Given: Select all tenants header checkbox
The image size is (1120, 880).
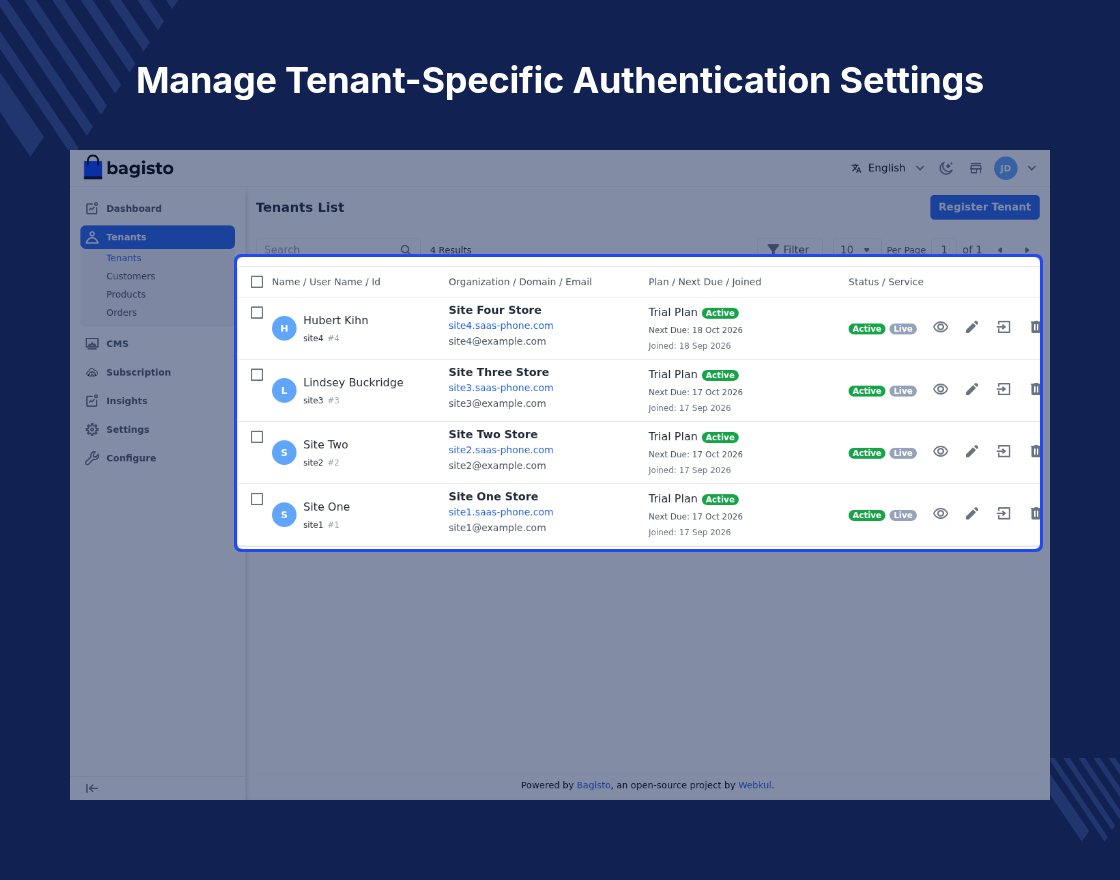Looking at the screenshot, I should (257, 282).
